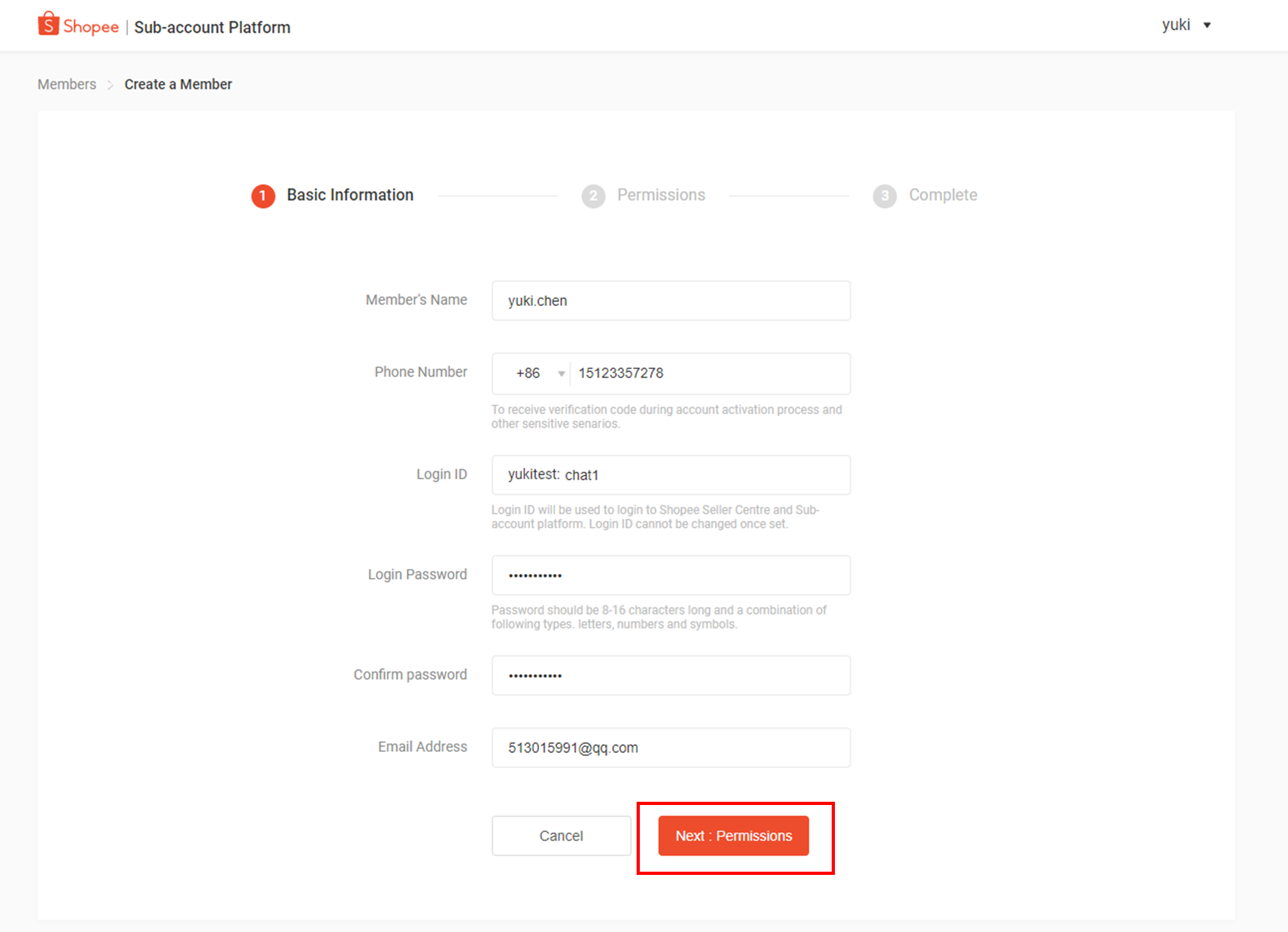Focus the Login Password field
This screenshot has height=932, width=1288.
coord(671,575)
